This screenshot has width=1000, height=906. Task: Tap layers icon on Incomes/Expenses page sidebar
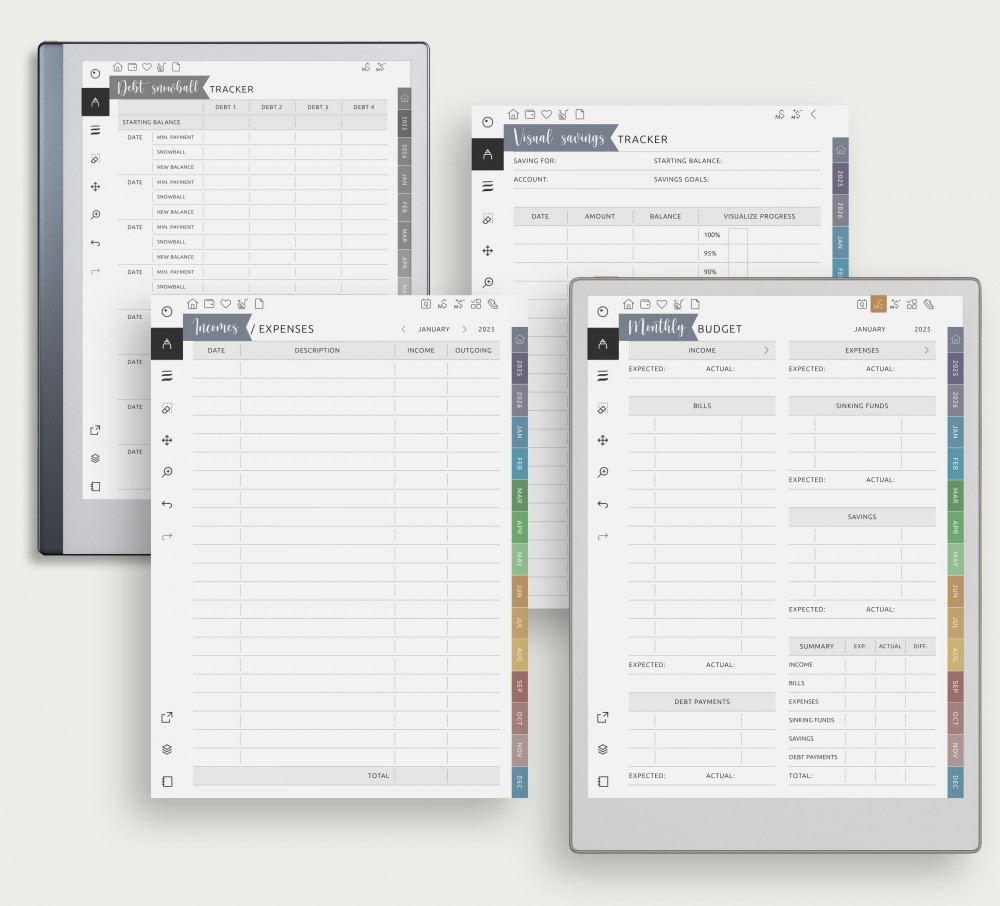(x=166, y=749)
